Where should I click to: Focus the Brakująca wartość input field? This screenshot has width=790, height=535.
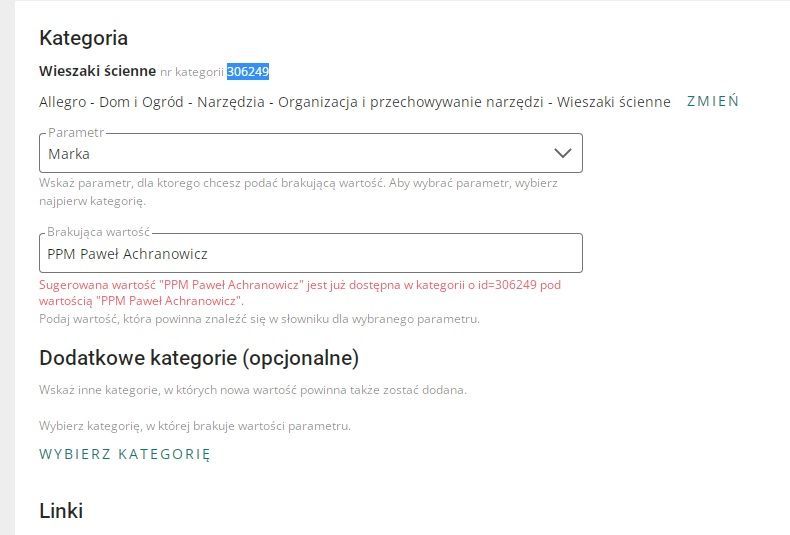[310, 254]
